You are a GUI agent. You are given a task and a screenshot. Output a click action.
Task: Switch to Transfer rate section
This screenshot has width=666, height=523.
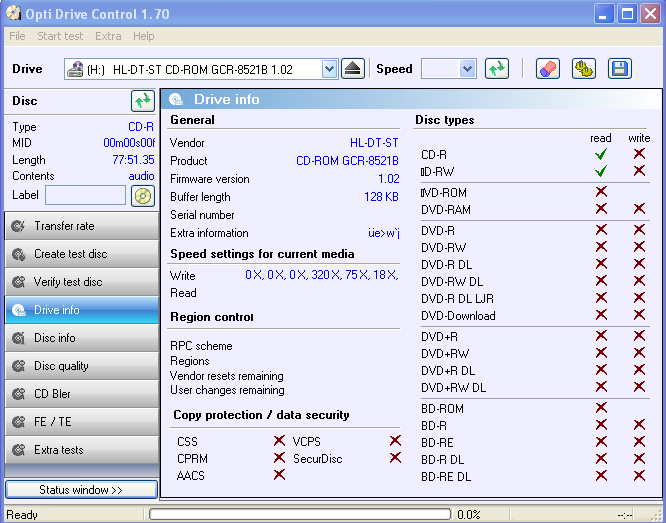tap(82, 226)
